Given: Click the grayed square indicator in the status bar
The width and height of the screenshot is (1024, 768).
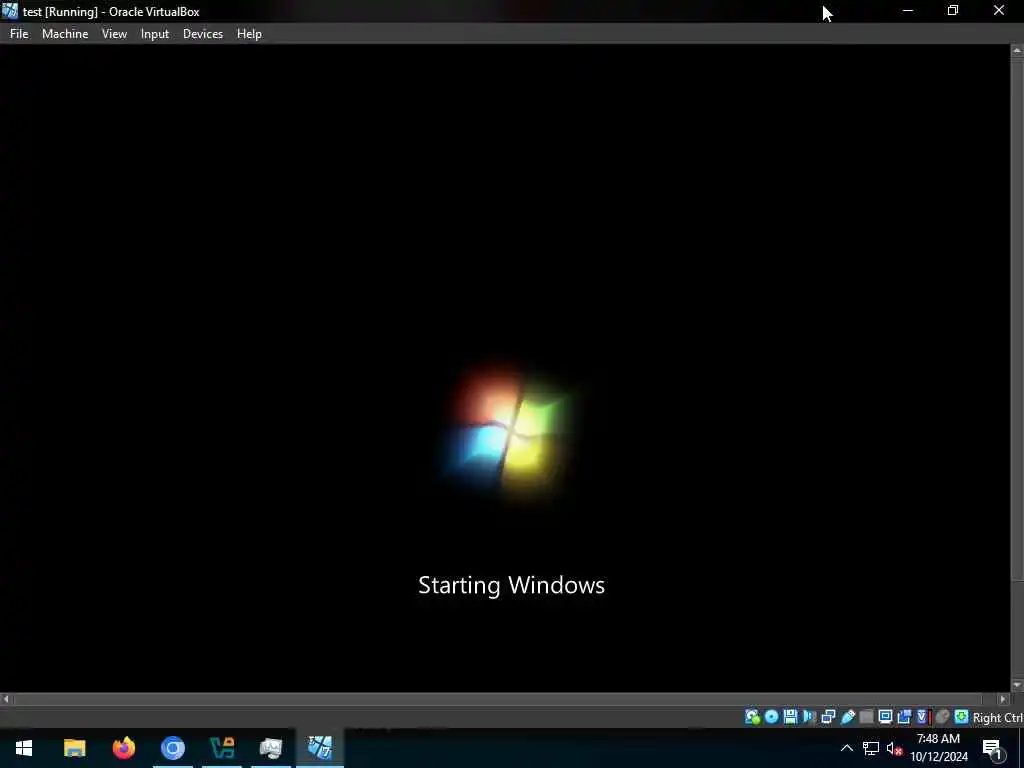Looking at the screenshot, I should click(x=867, y=717).
